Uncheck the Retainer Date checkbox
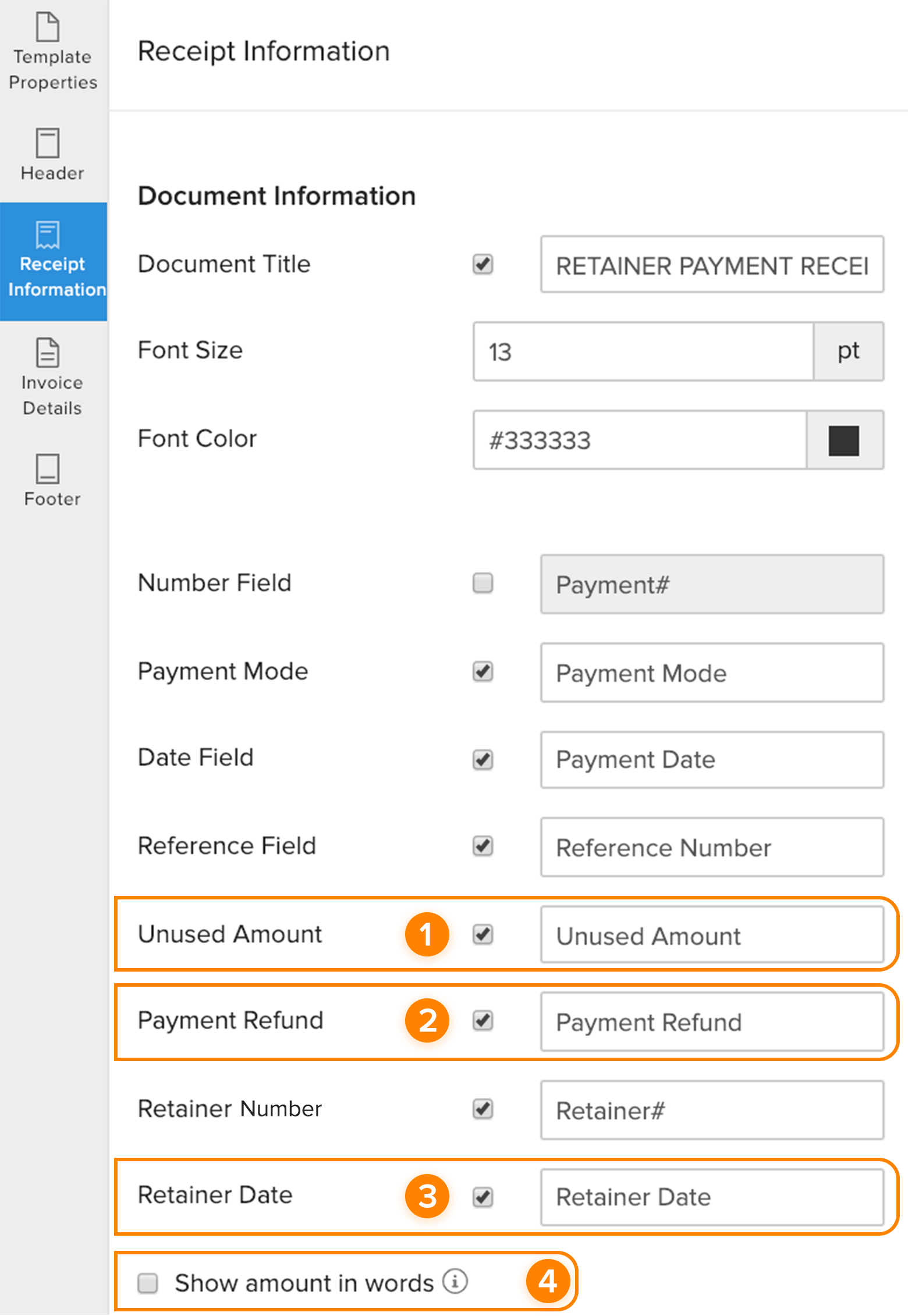 pos(483,1197)
